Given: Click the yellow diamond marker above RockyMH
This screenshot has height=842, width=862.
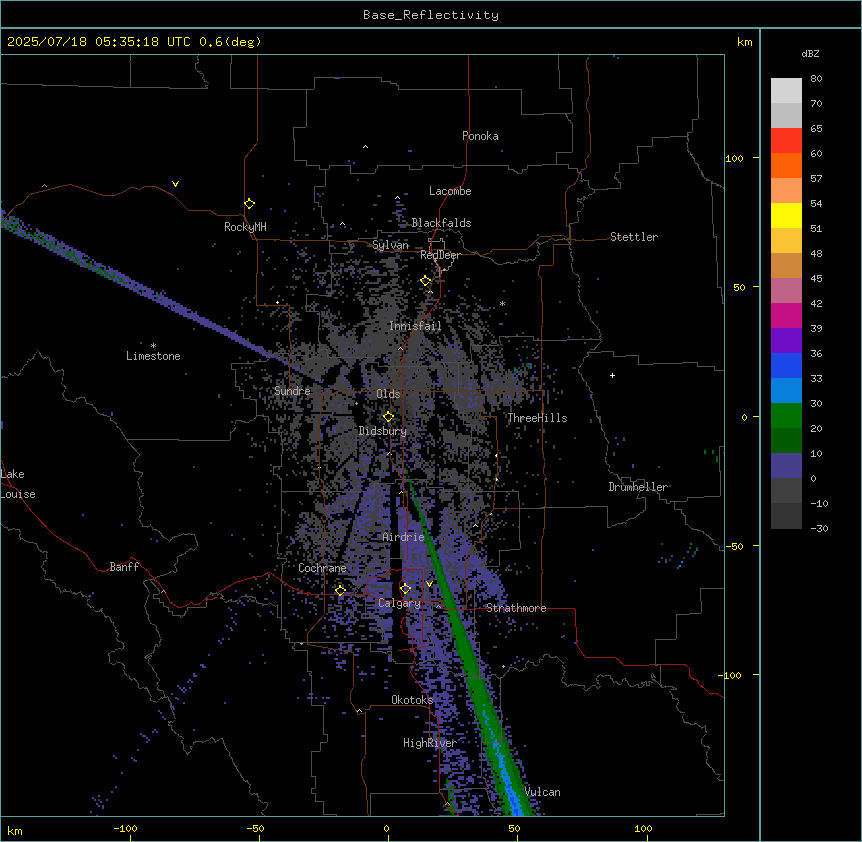Looking at the screenshot, I should [x=250, y=204].
